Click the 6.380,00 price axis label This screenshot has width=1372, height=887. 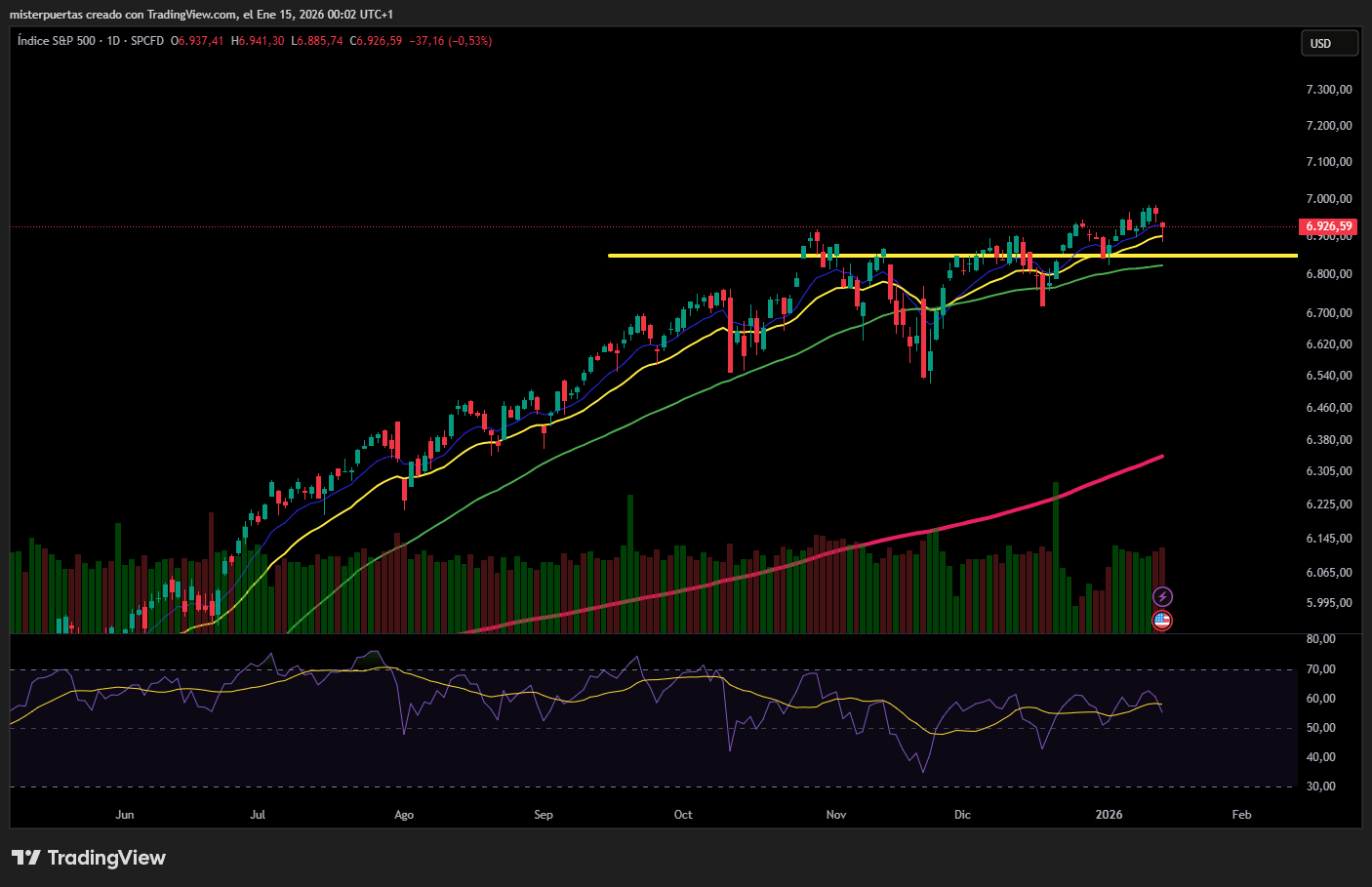[x=1329, y=440]
